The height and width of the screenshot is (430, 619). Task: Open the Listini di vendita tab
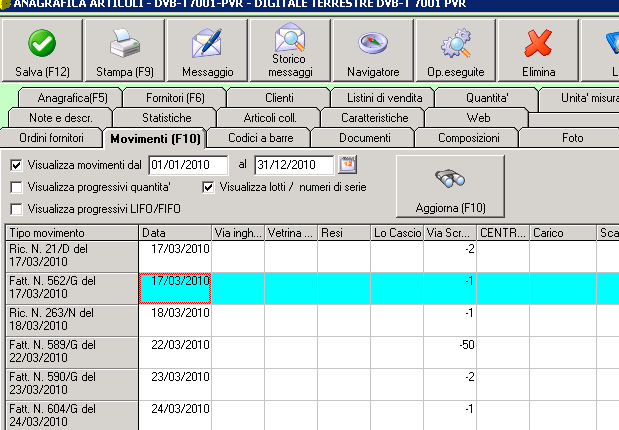point(385,98)
